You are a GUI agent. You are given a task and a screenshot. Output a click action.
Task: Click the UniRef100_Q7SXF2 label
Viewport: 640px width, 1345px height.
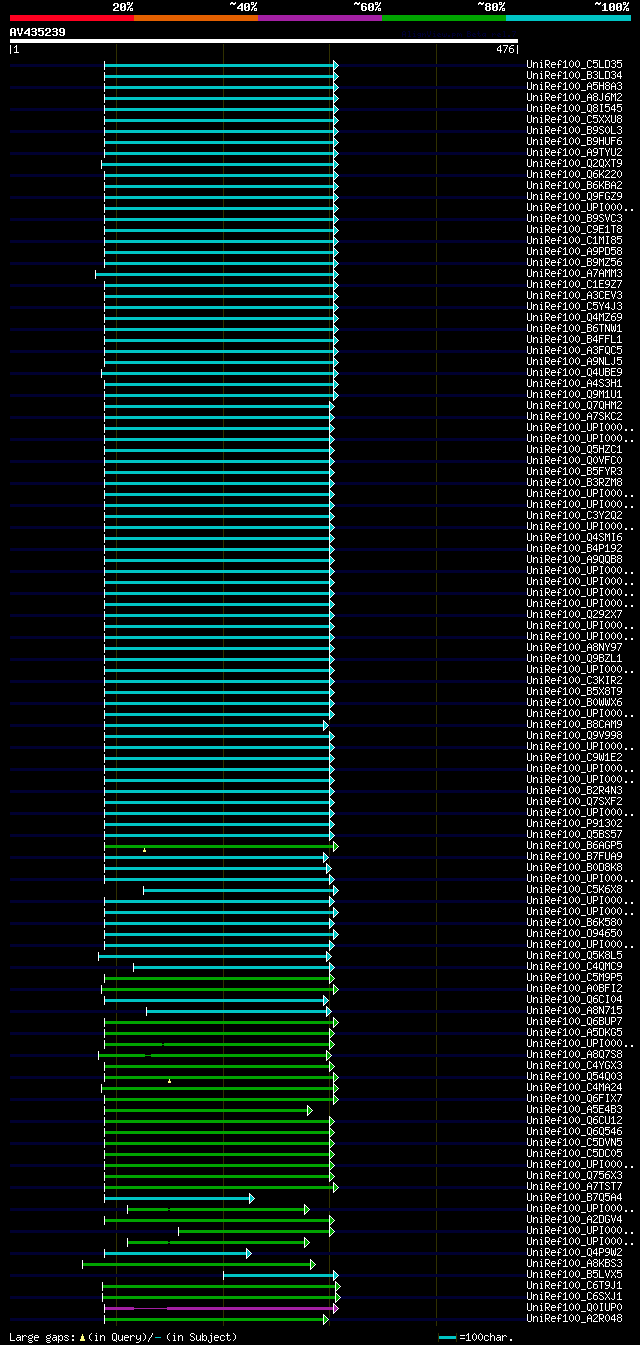(574, 802)
